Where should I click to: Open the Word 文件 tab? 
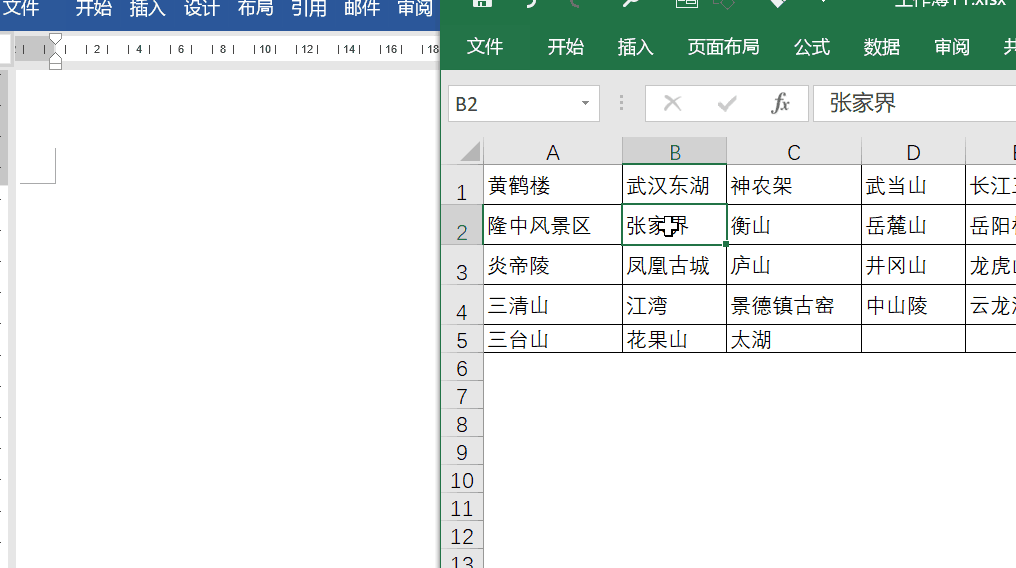[x=21, y=8]
